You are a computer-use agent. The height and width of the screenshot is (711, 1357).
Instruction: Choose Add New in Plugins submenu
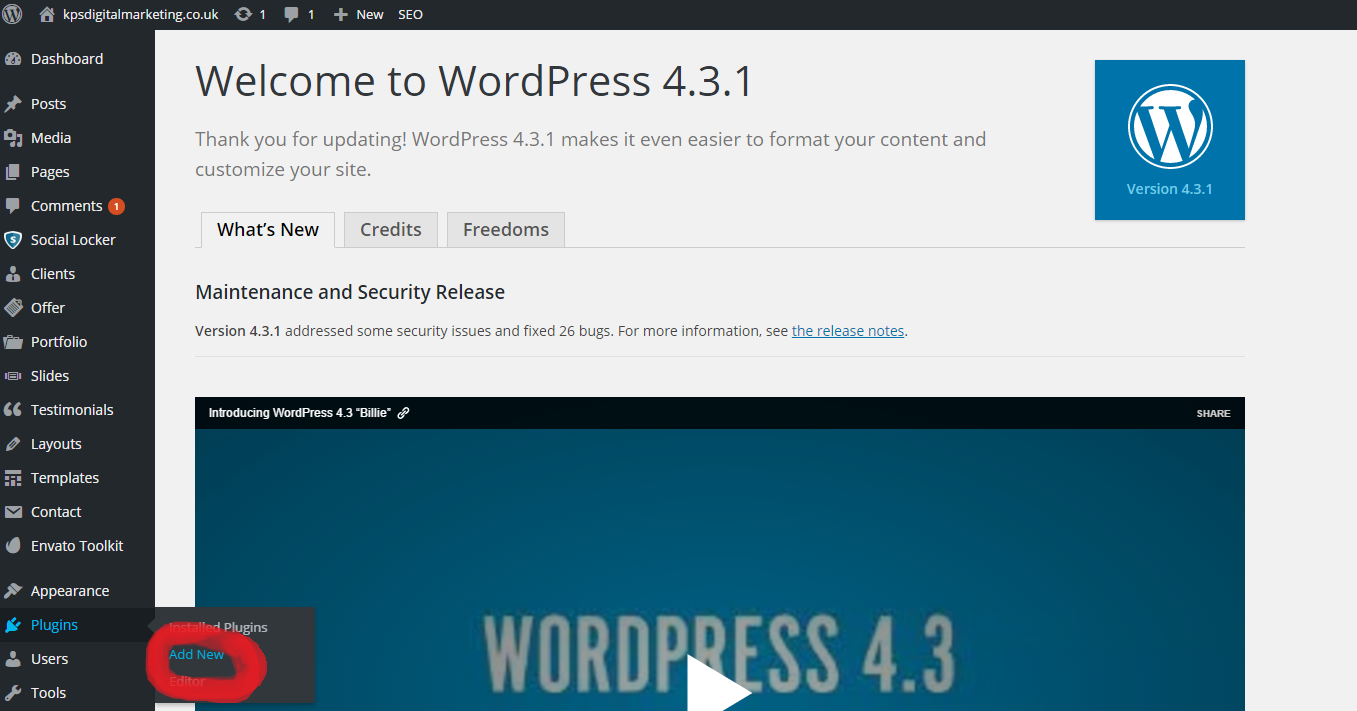click(x=197, y=654)
